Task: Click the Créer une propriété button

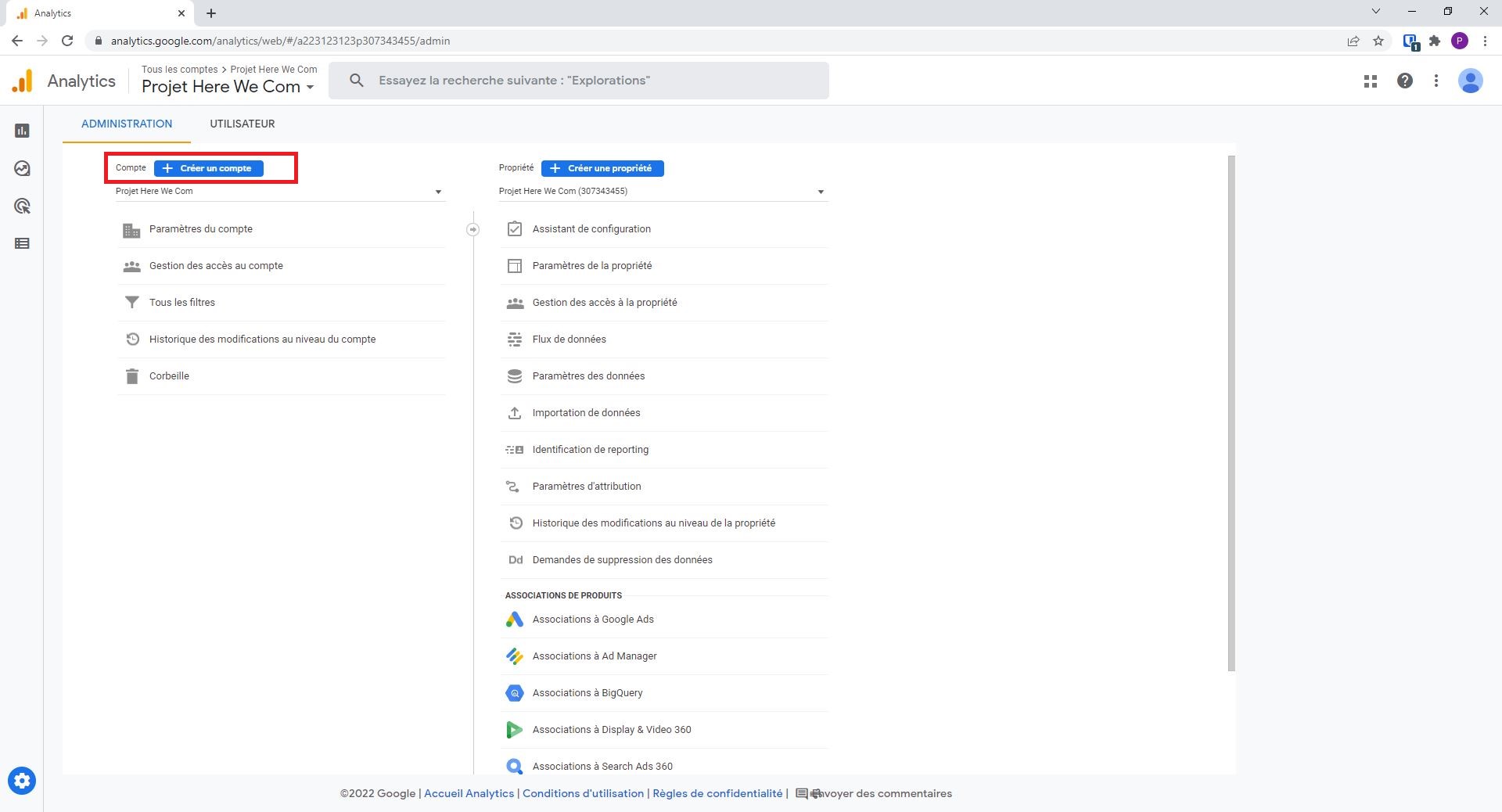Action: (x=602, y=168)
